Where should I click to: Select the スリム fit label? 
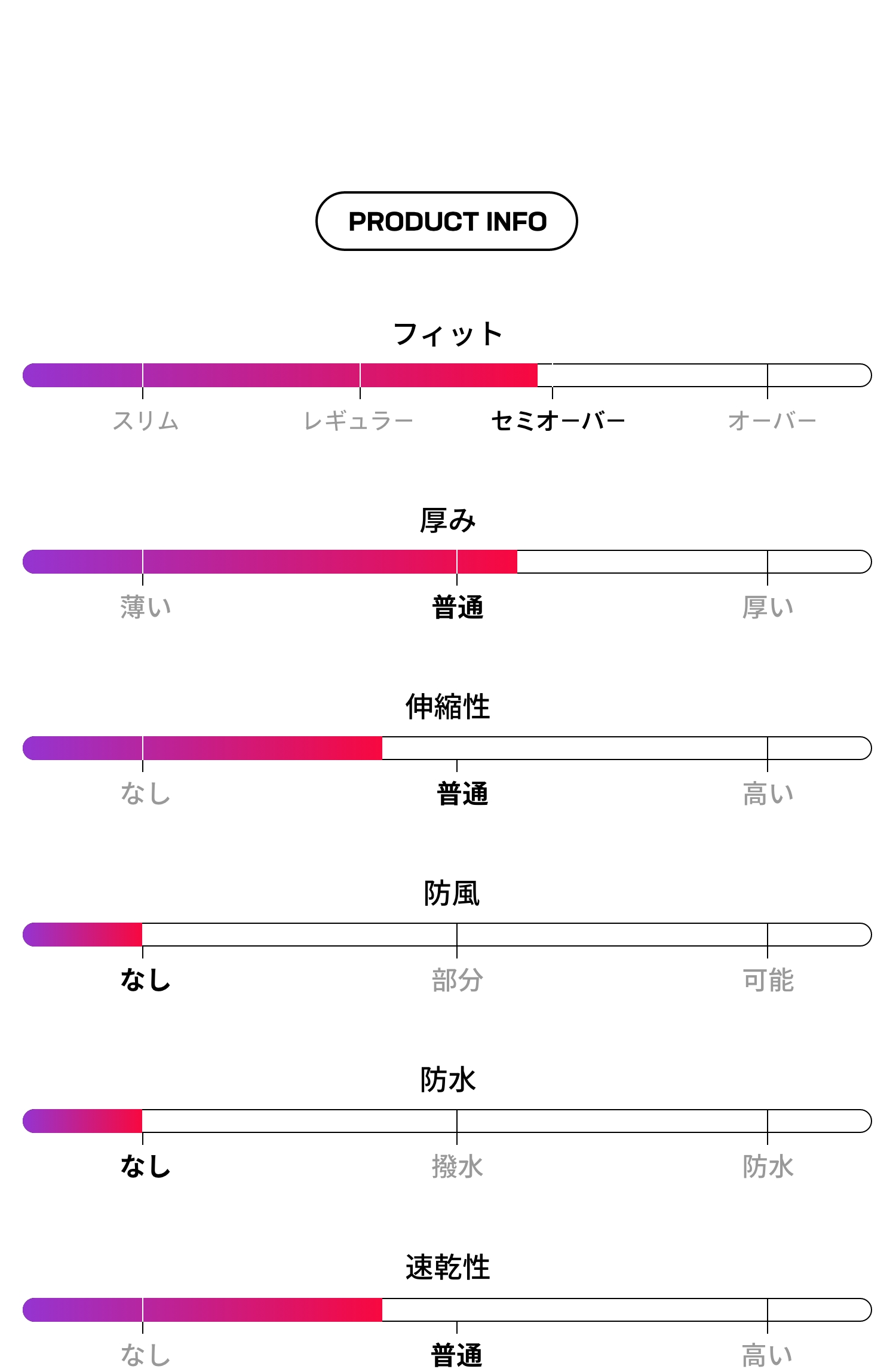pyautogui.click(x=146, y=421)
